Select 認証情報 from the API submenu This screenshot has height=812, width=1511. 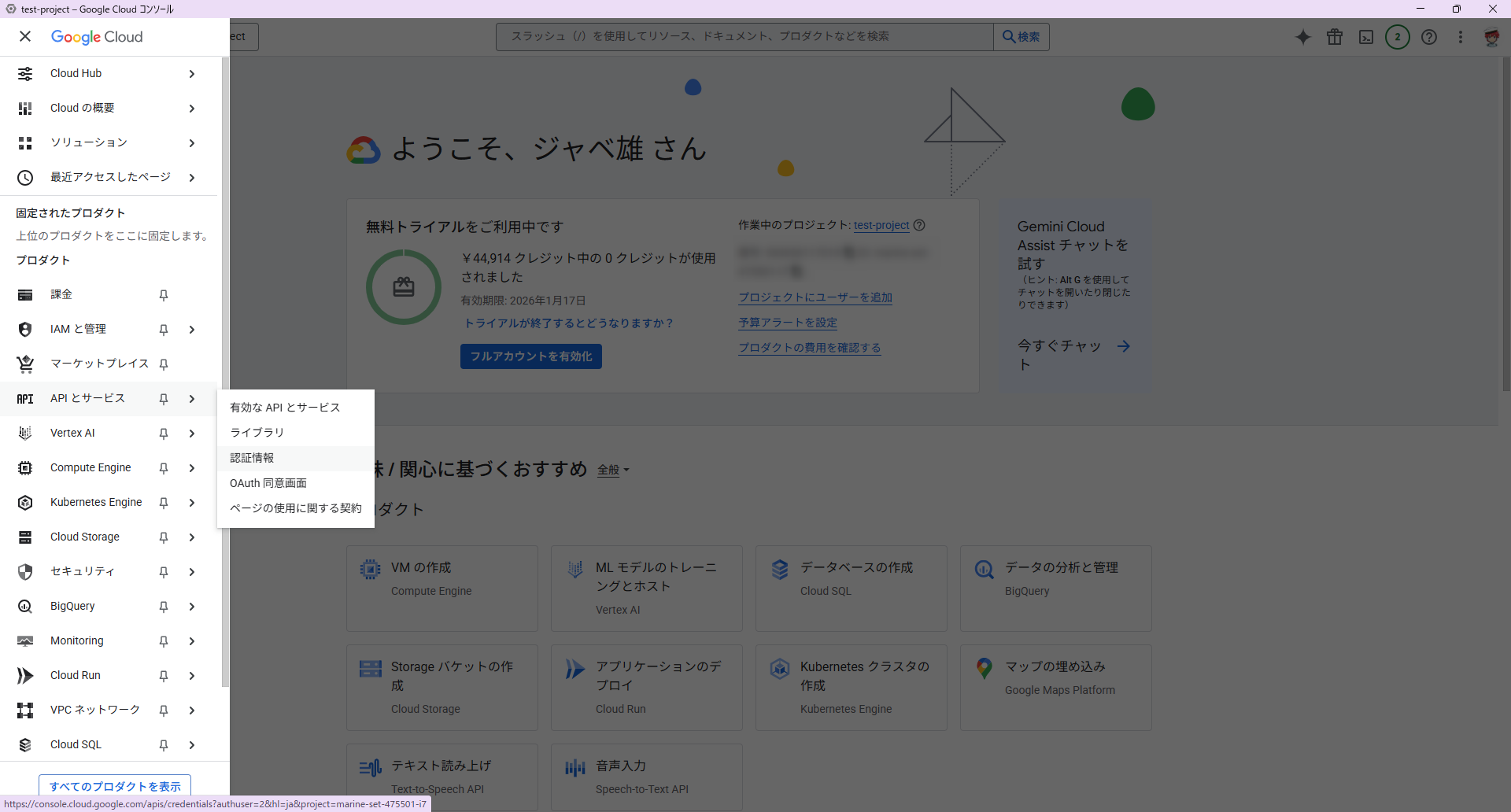[252, 458]
